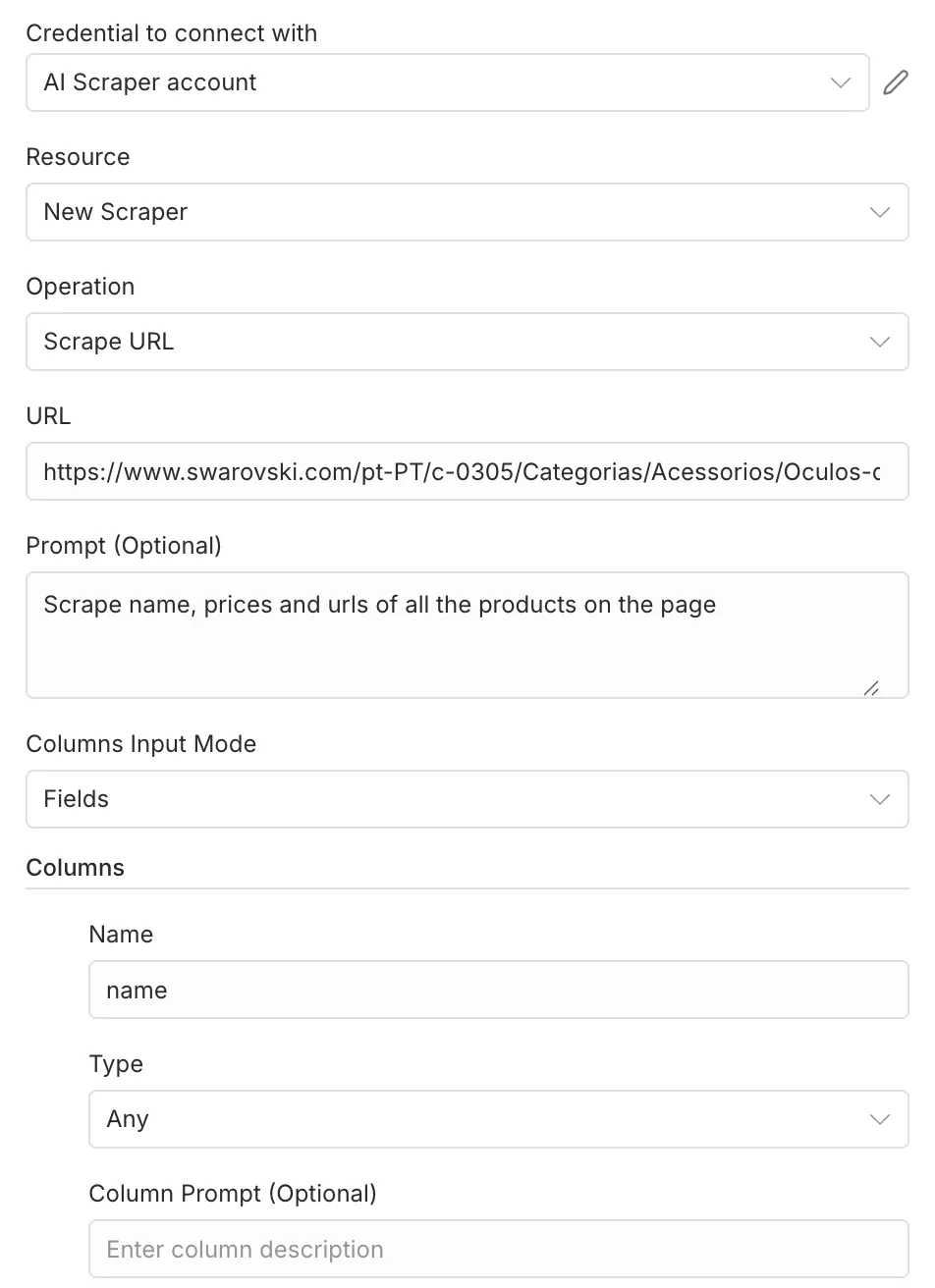
Task: Open the AI Scraper account credential dropdown
Action: coord(447,82)
